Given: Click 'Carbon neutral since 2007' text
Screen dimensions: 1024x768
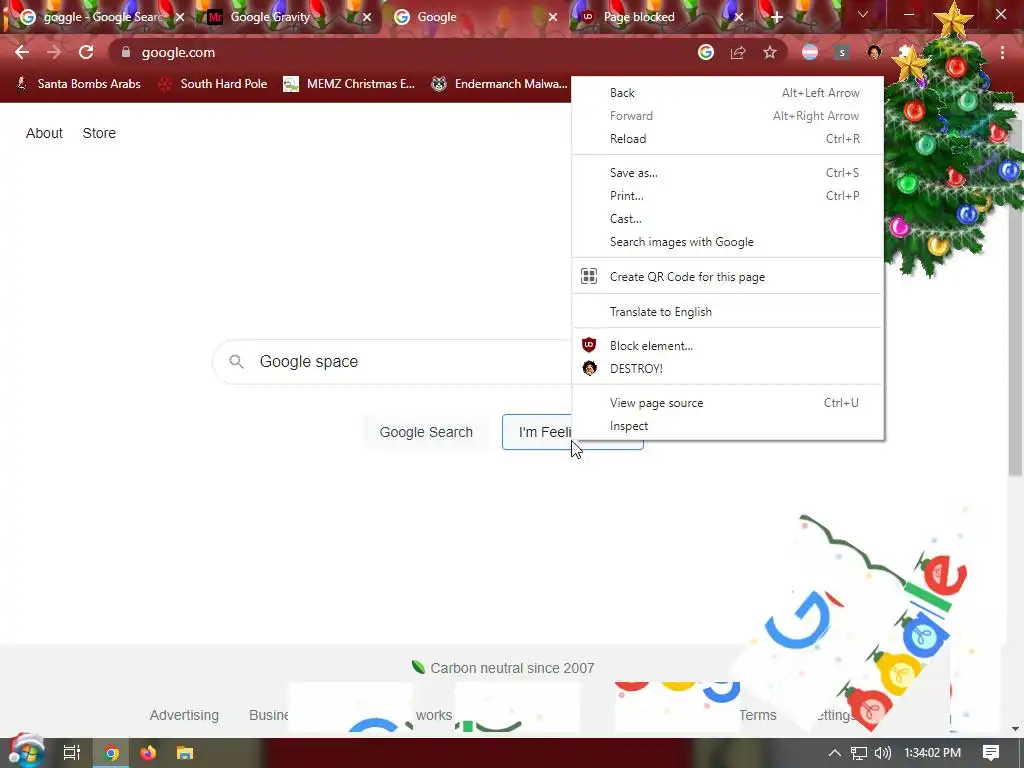Looking at the screenshot, I should (x=512, y=668).
